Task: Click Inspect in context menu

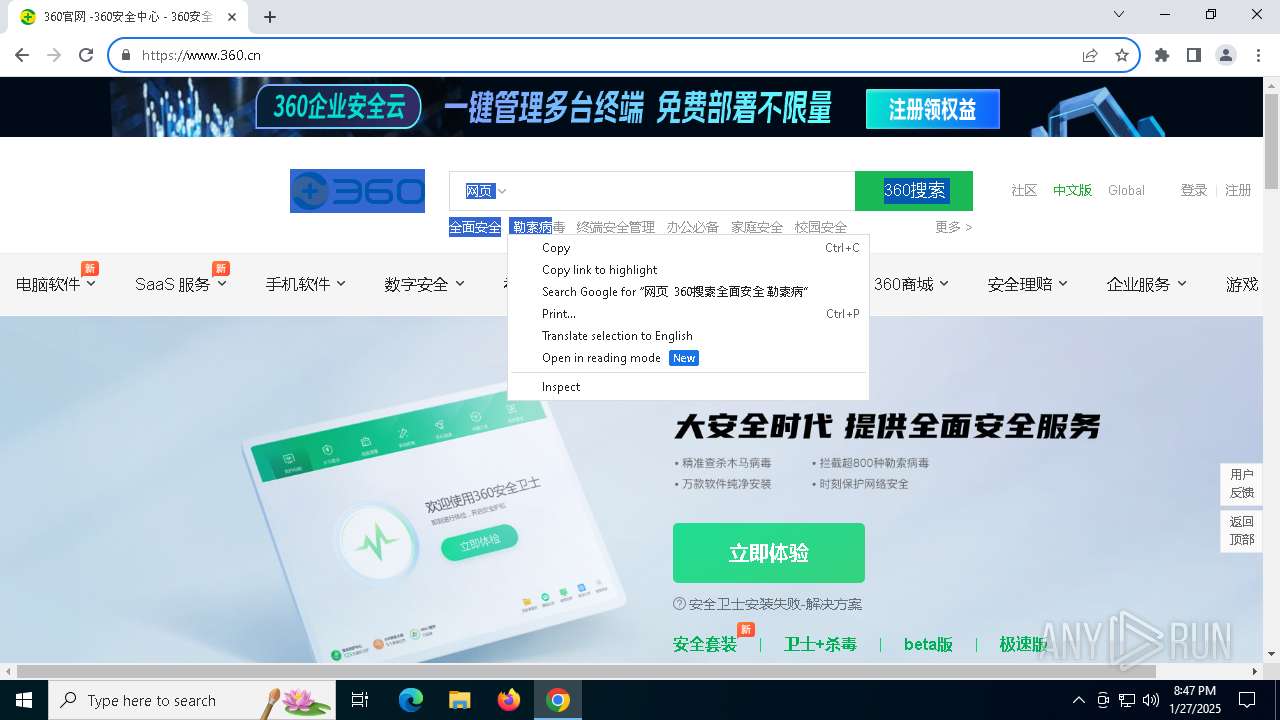Action: click(688, 387)
